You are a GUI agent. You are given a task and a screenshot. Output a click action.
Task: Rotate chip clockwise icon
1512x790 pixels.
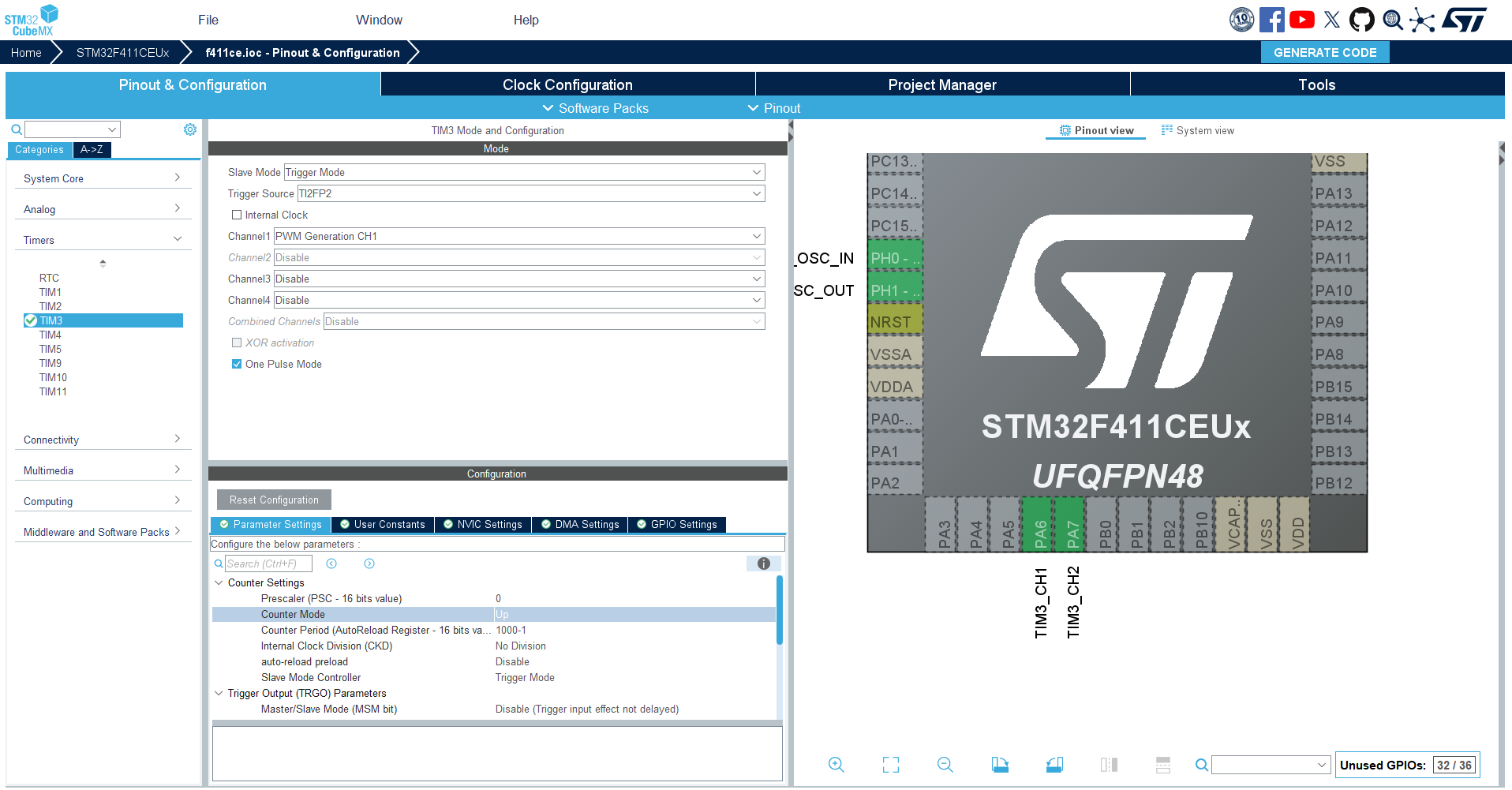point(1000,765)
